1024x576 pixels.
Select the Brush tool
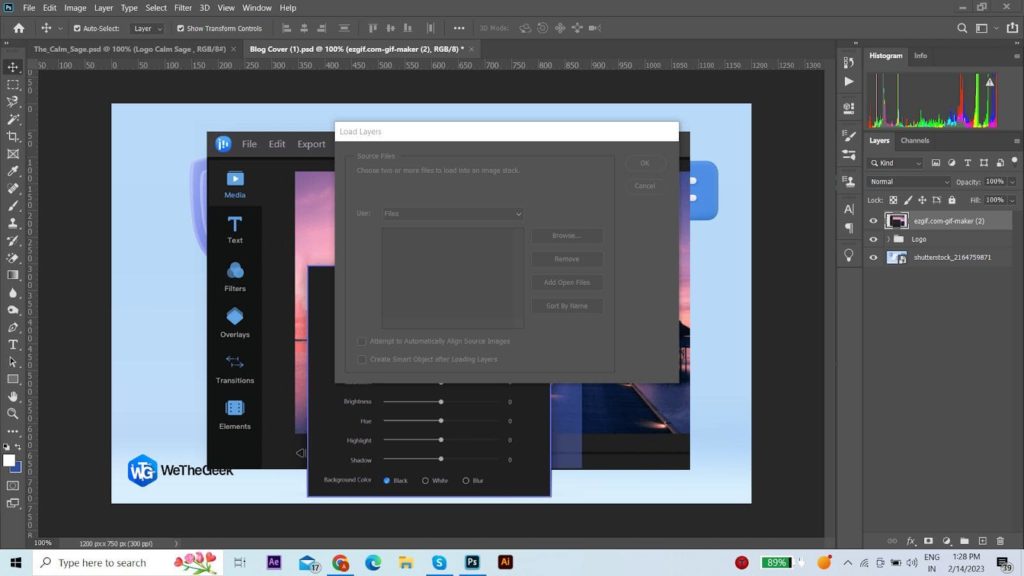tap(12, 206)
